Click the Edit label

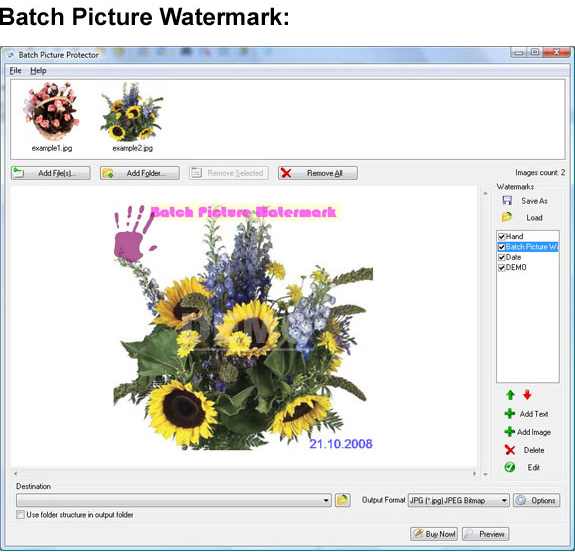point(534,467)
